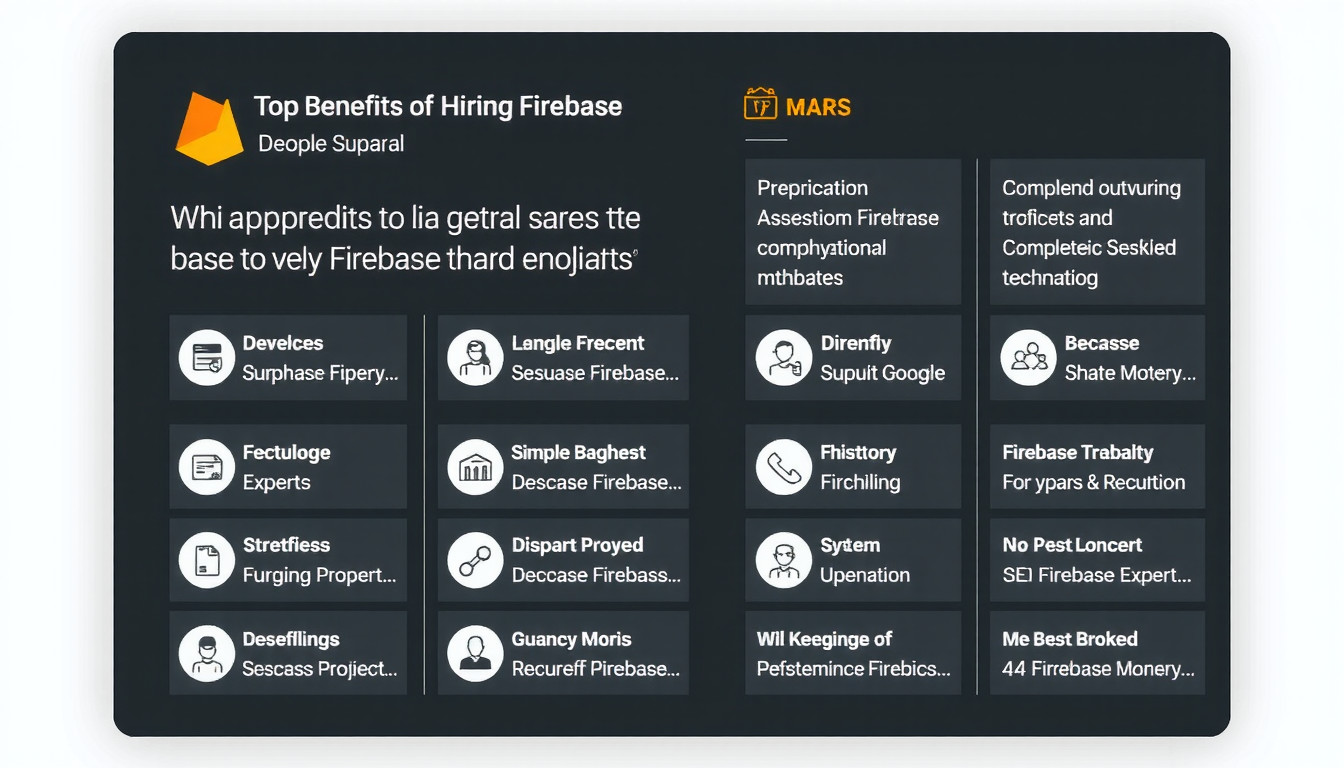Select the Fhisttory phone icon
Image resolution: width=1344 pixels, height=768 pixels.
point(783,467)
